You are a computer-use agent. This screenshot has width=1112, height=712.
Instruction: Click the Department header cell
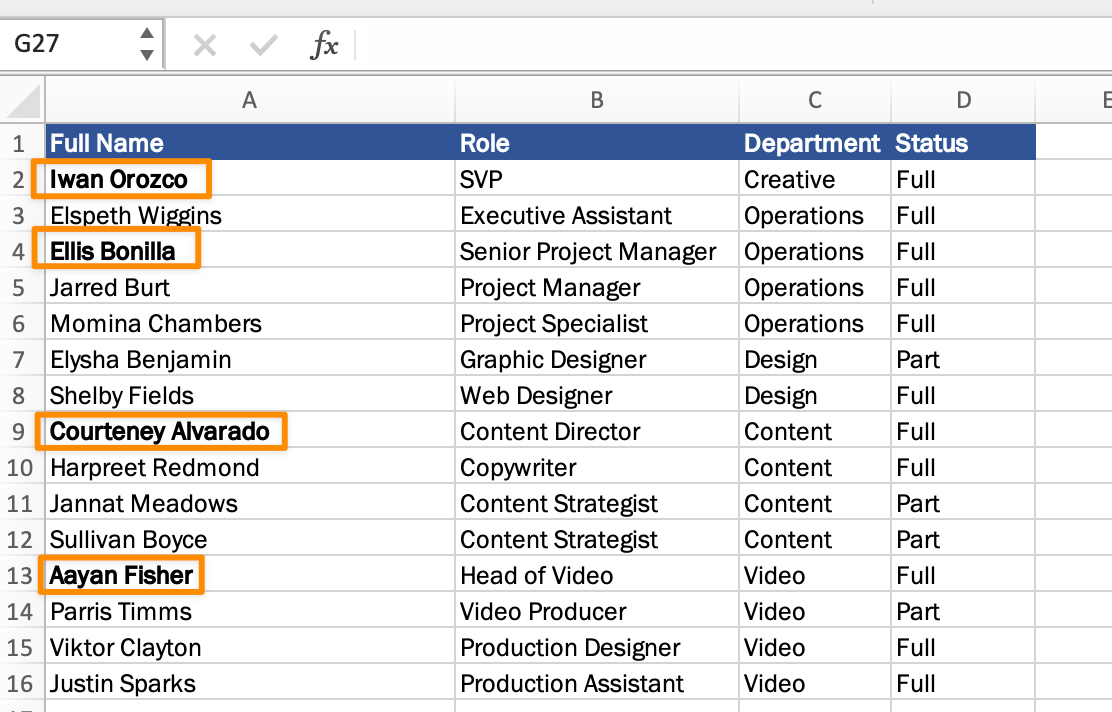point(813,143)
